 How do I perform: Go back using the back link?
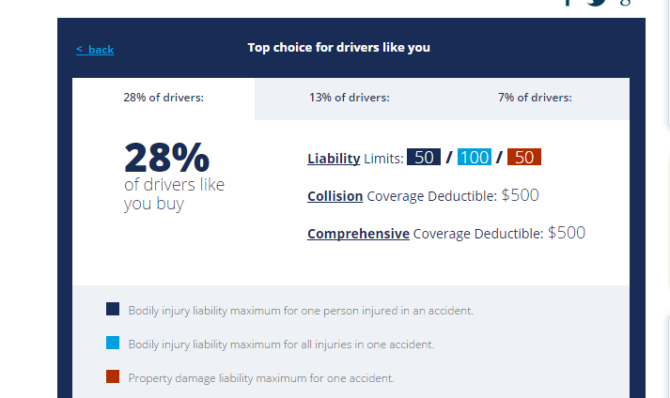tap(95, 50)
